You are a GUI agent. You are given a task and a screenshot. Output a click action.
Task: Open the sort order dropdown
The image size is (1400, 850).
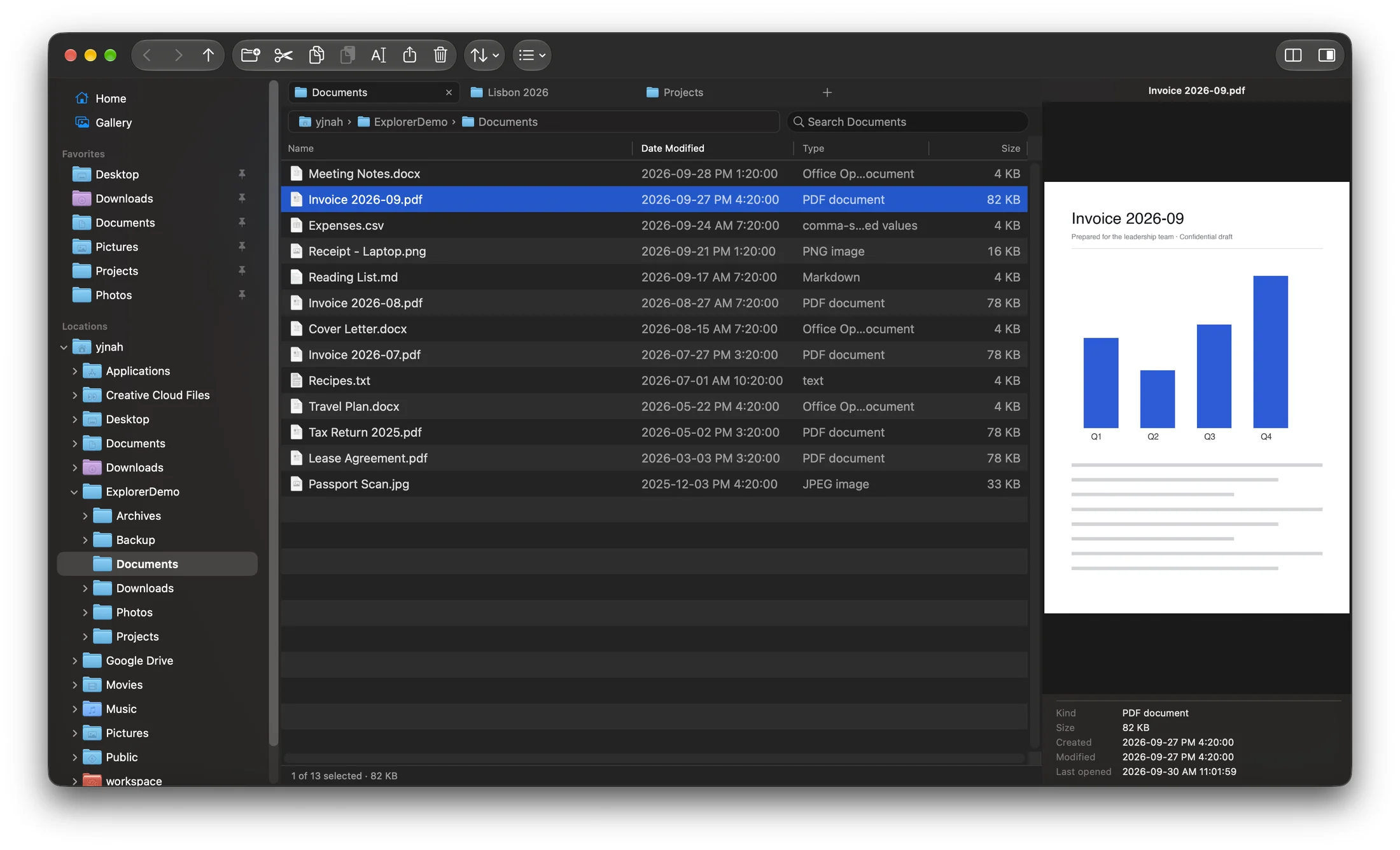[x=485, y=55]
